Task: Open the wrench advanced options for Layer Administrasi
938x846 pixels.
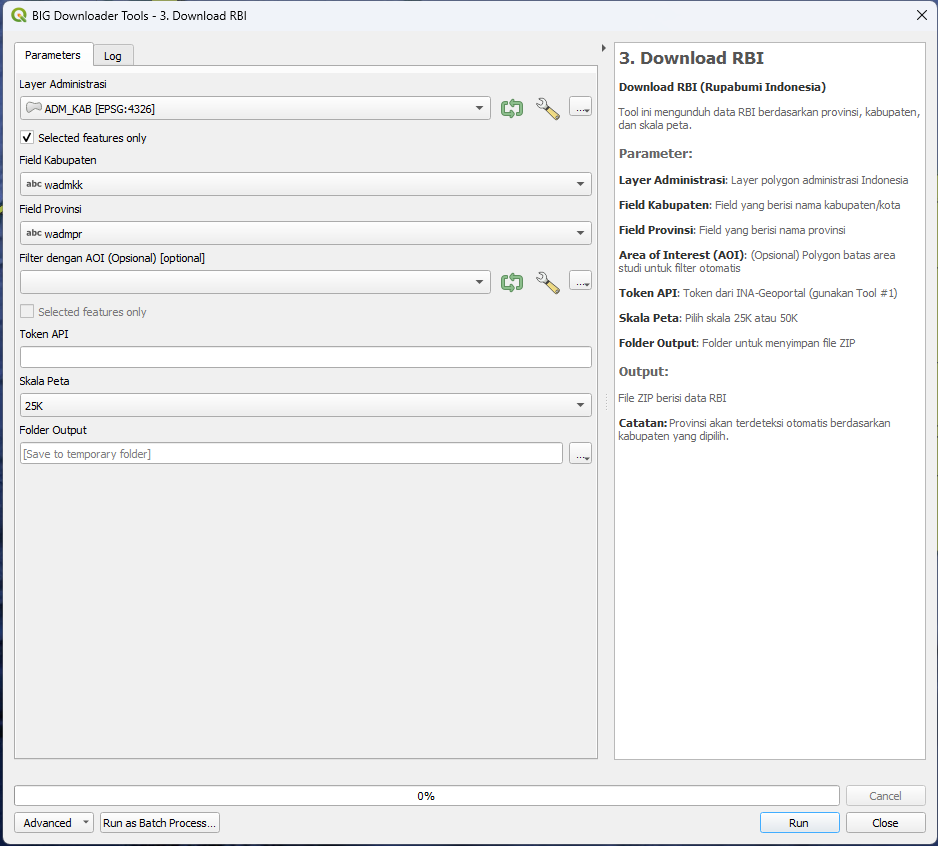Action: pos(548,108)
